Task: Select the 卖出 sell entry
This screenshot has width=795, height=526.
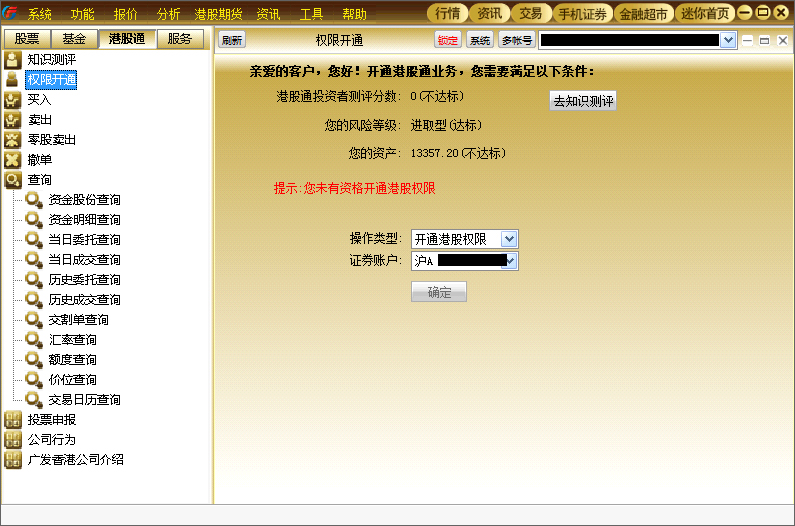Action: (40, 120)
